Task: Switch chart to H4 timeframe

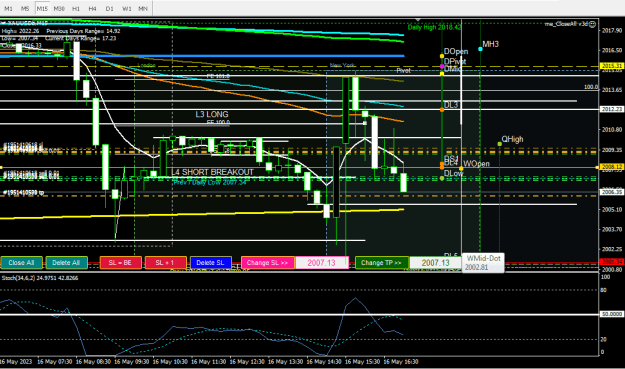Action: [92, 8]
